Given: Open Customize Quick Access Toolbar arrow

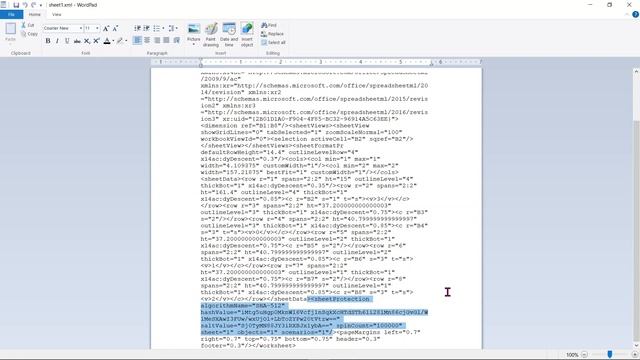Looking at the screenshot, I should click(x=41, y=5).
